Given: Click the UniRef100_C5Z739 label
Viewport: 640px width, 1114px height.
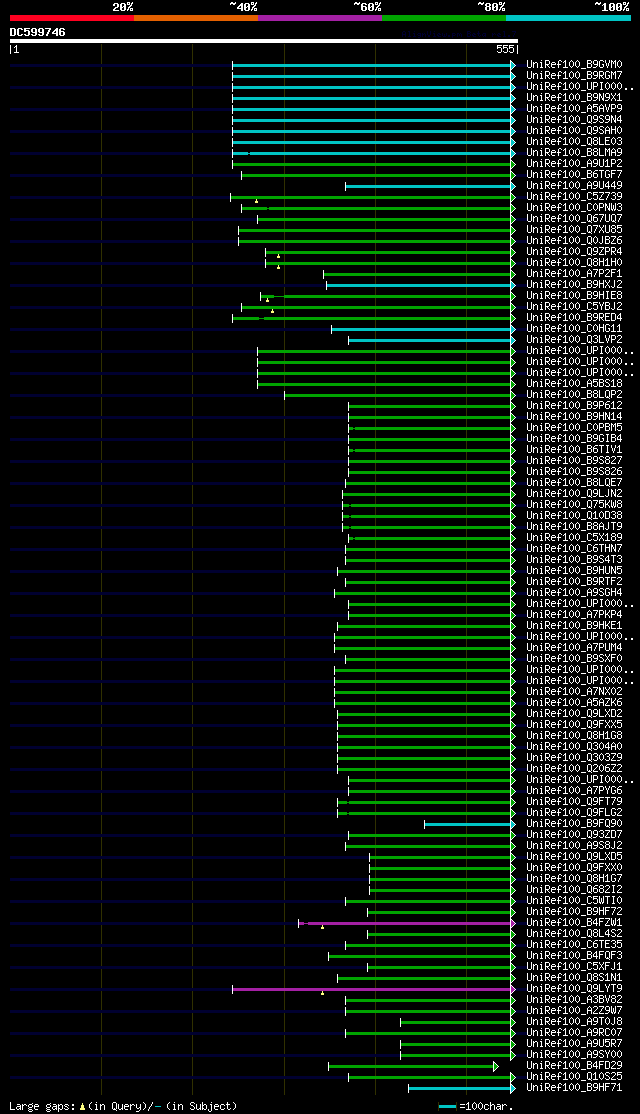Looking at the screenshot, I should click(575, 198).
